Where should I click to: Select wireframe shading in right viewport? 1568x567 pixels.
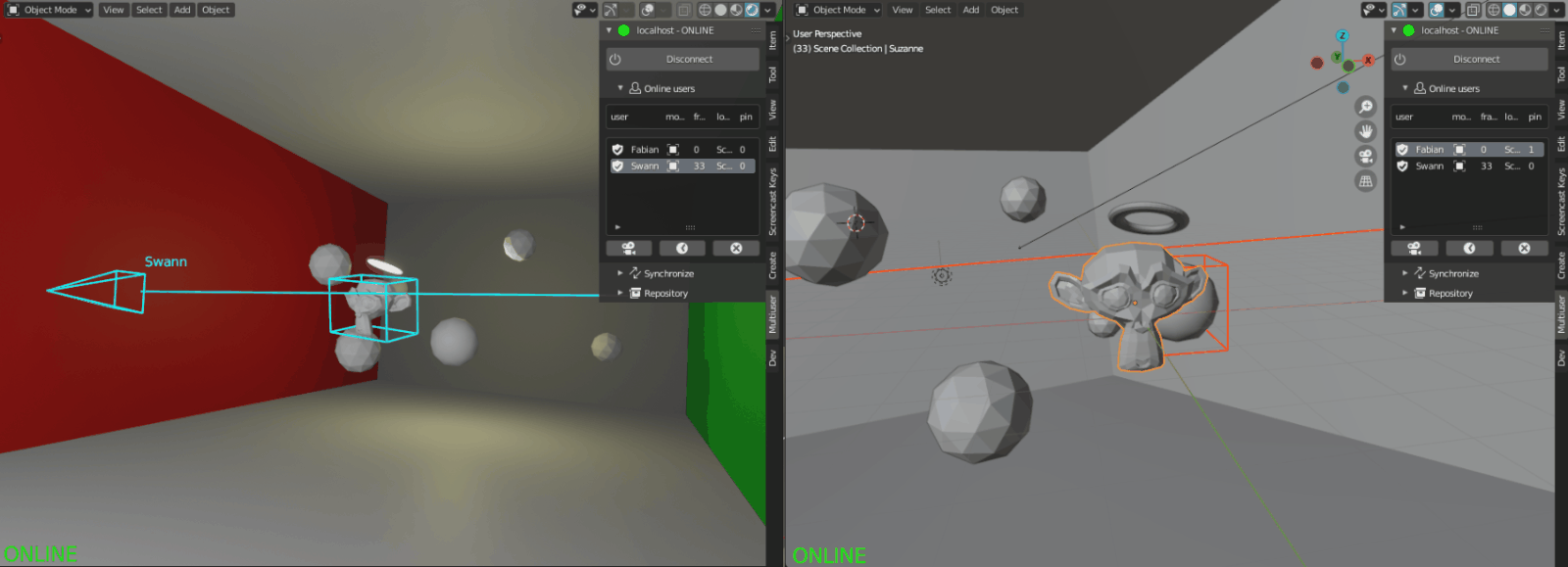click(1494, 10)
